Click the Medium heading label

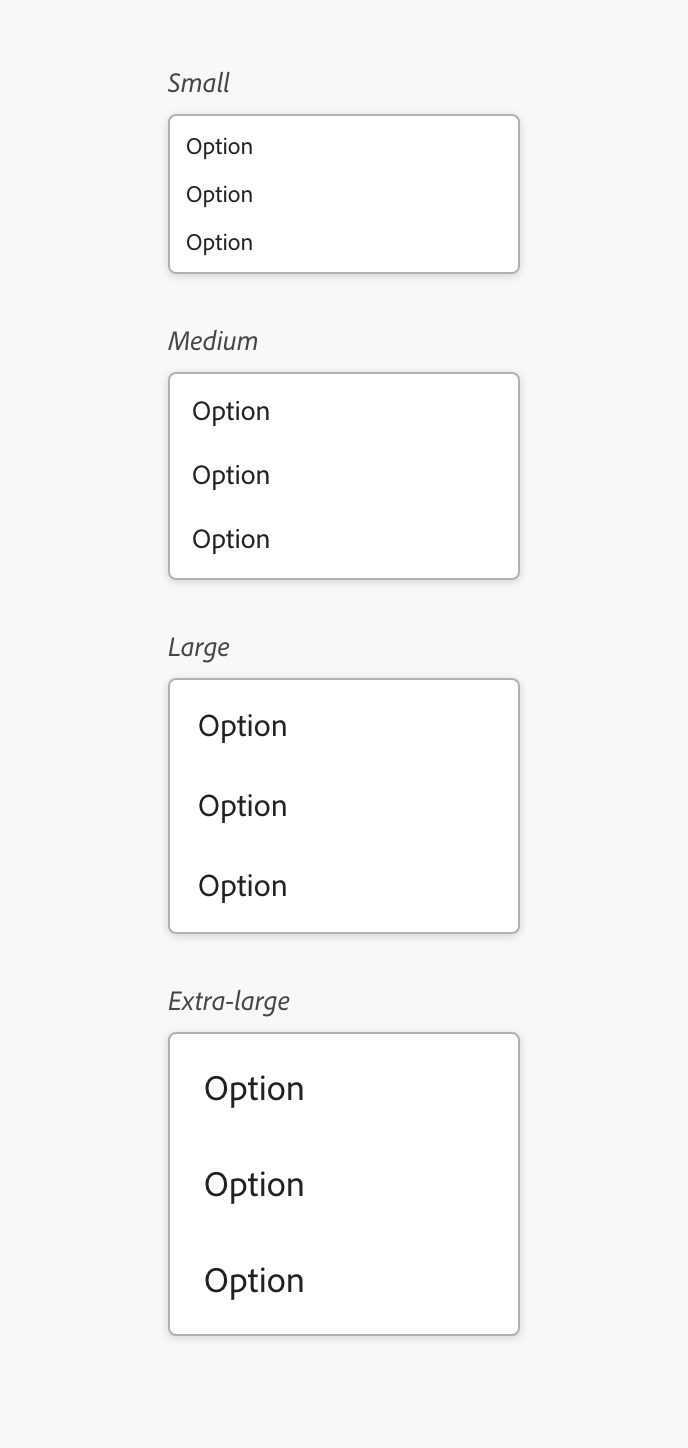pyautogui.click(x=213, y=341)
